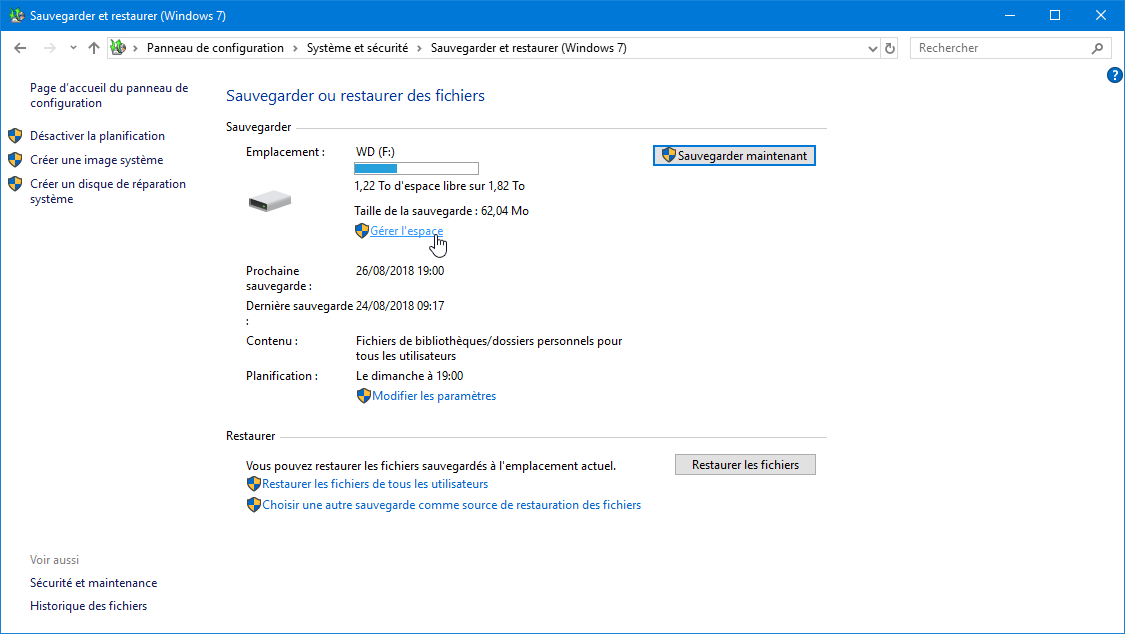Click Choisir une autre sauvegarde comme source link
This screenshot has width=1125, height=634.
click(x=452, y=505)
